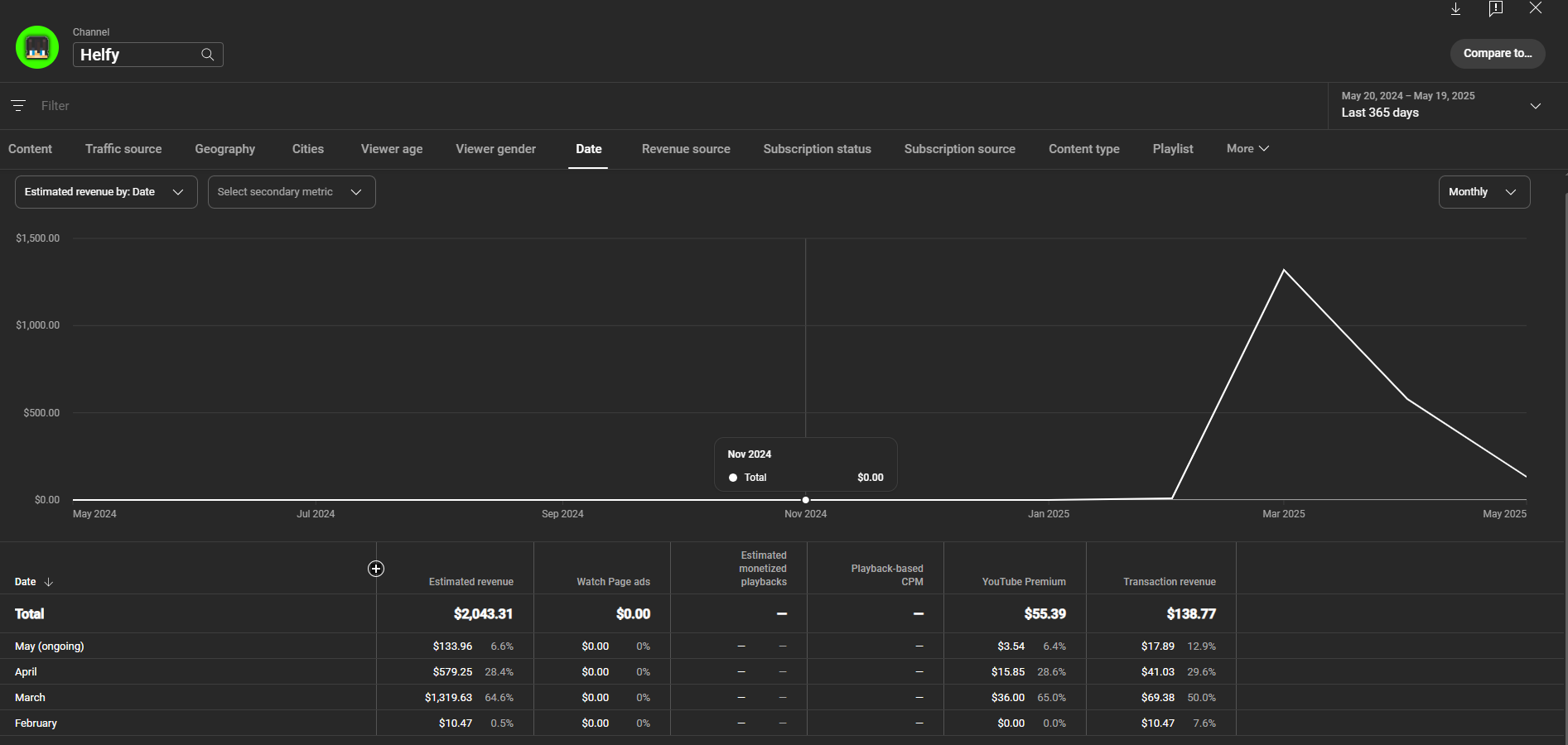1568x745 pixels.
Task: Click May revenue value $133.96
Action: 452,646
